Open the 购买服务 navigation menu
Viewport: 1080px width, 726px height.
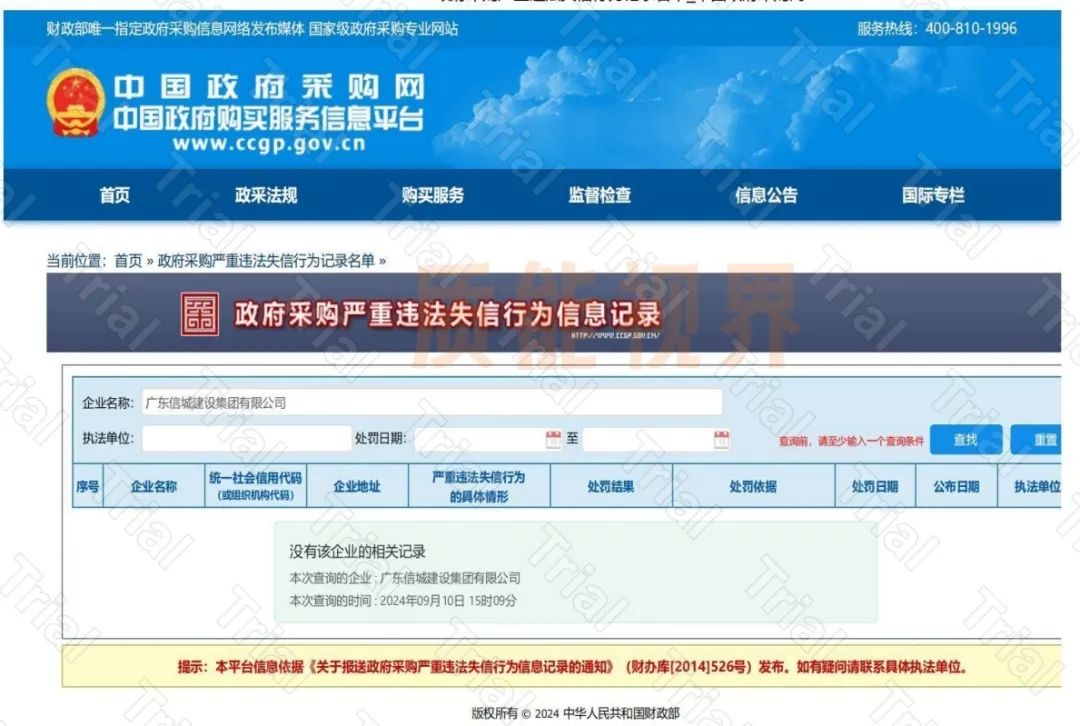click(434, 195)
